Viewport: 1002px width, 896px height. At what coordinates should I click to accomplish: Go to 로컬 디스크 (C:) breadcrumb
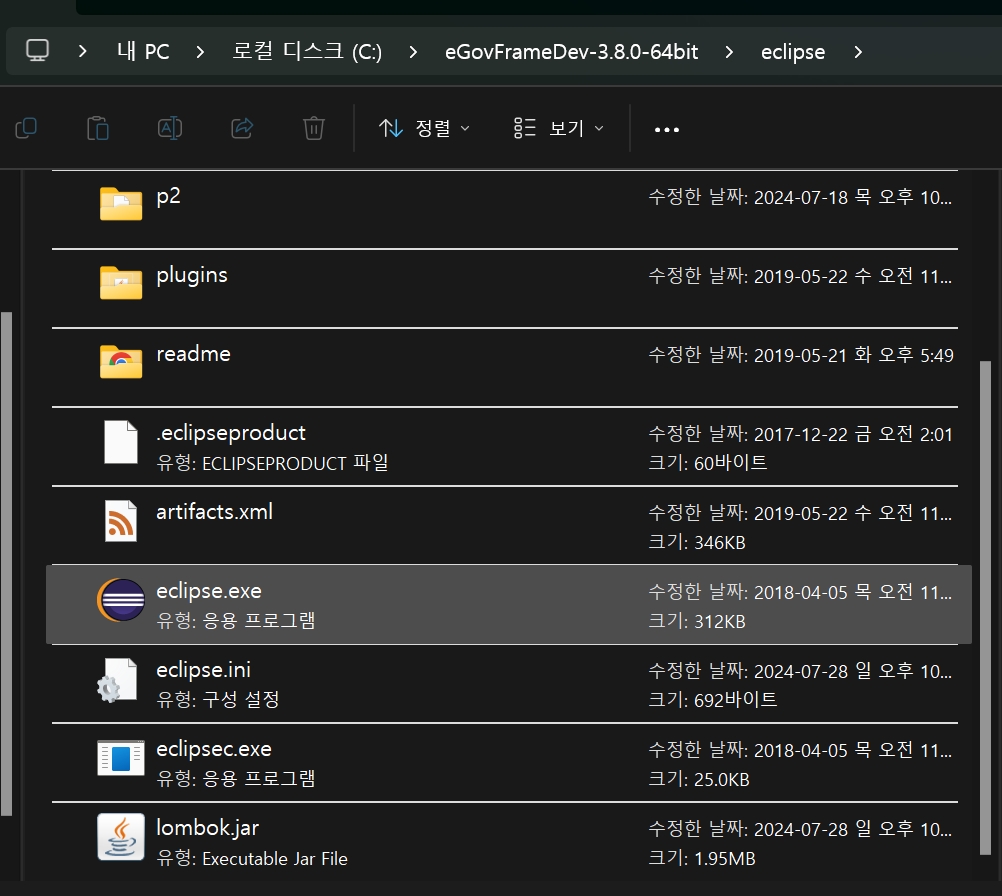(307, 51)
